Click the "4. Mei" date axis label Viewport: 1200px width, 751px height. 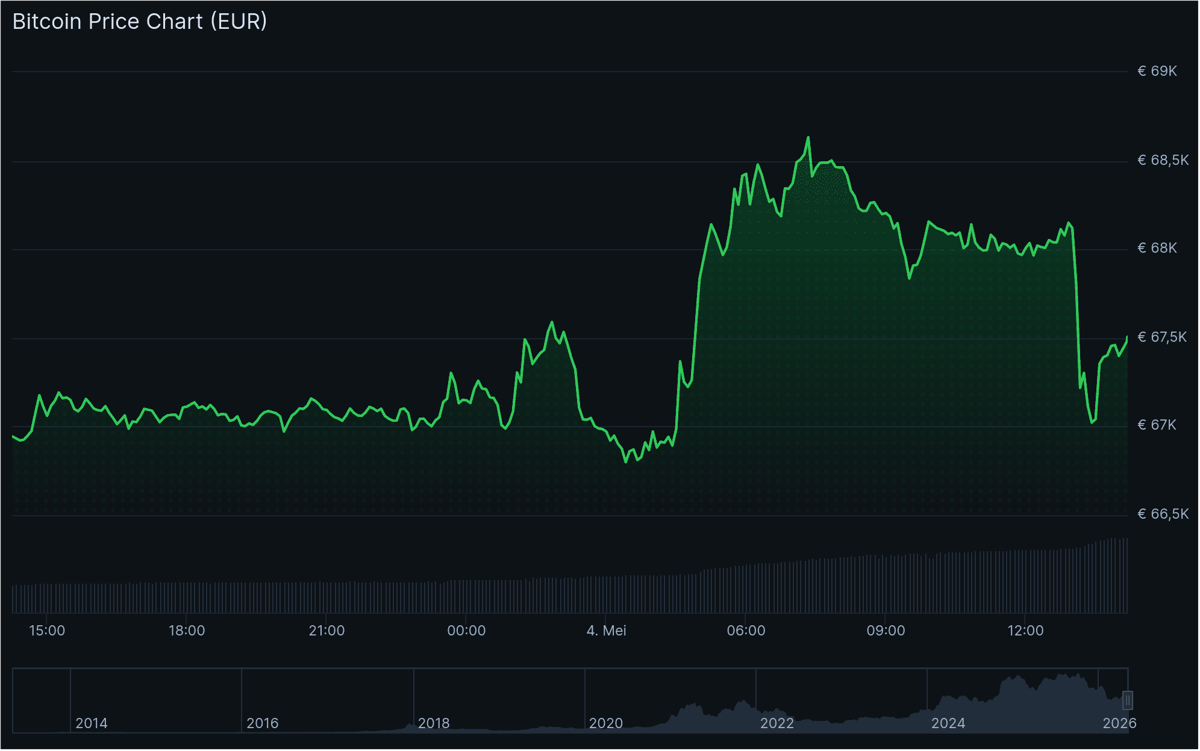pos(606,631)
